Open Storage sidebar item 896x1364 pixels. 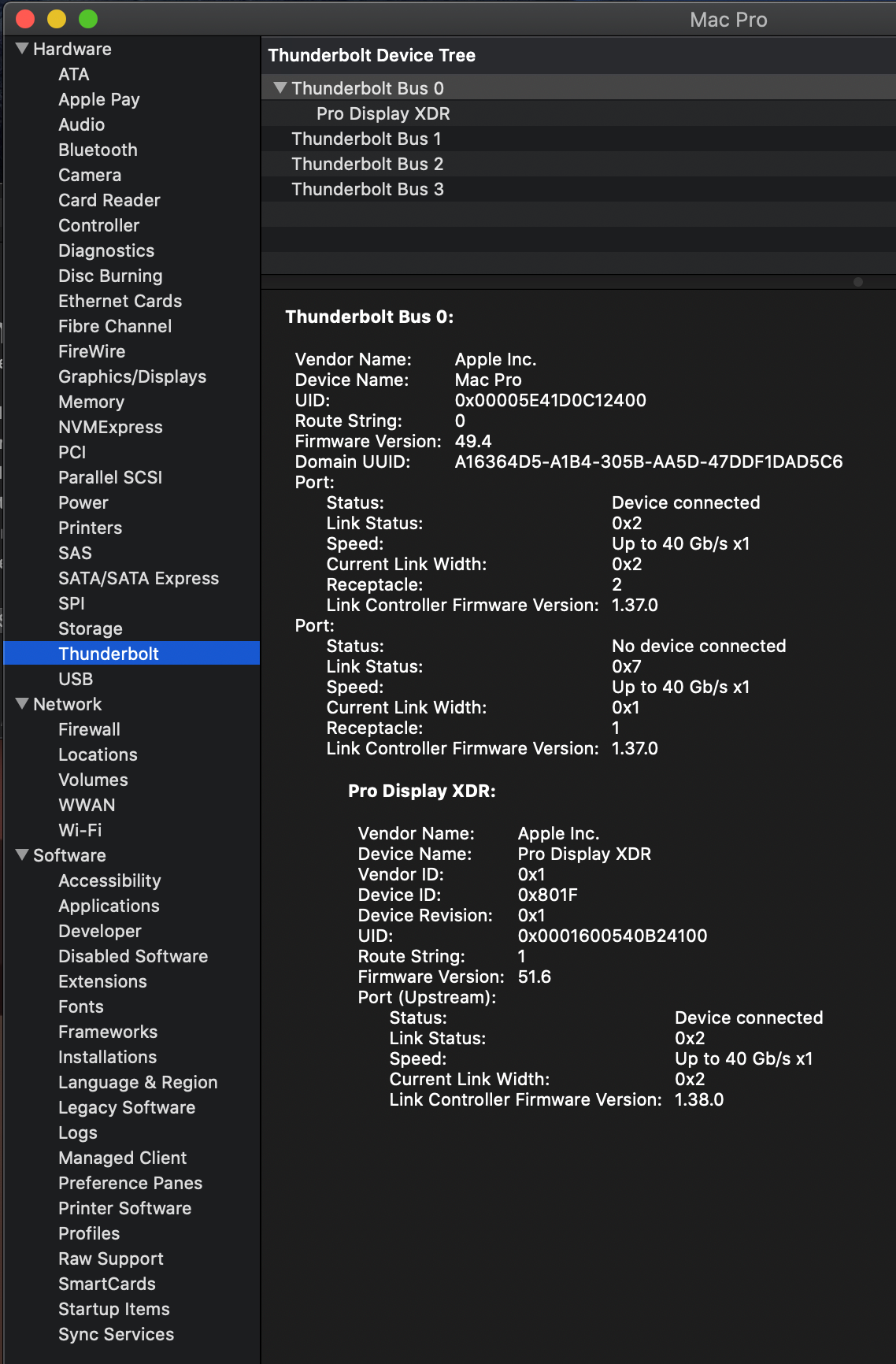tap(90, 628)
